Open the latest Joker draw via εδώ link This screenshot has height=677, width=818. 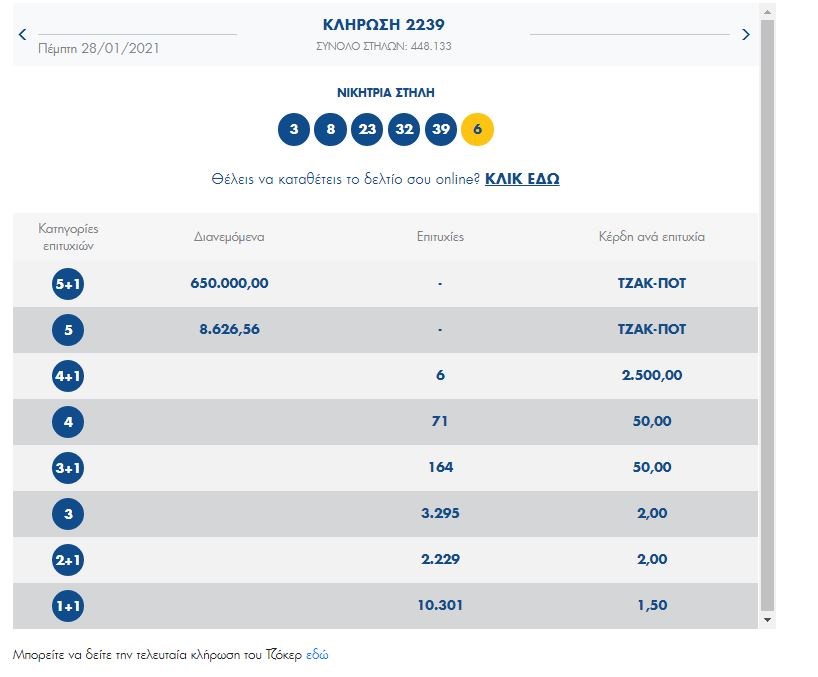[317, 656]
